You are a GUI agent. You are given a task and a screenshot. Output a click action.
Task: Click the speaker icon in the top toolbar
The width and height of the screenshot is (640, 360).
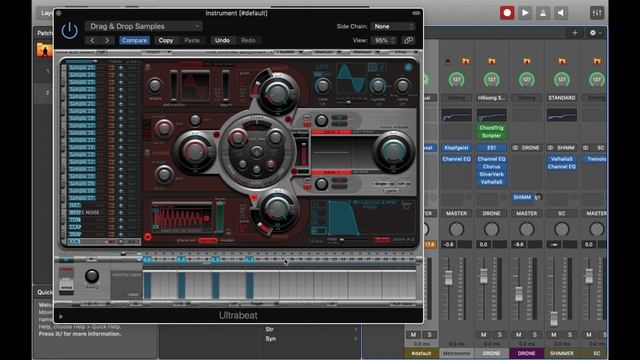(561, 13)
